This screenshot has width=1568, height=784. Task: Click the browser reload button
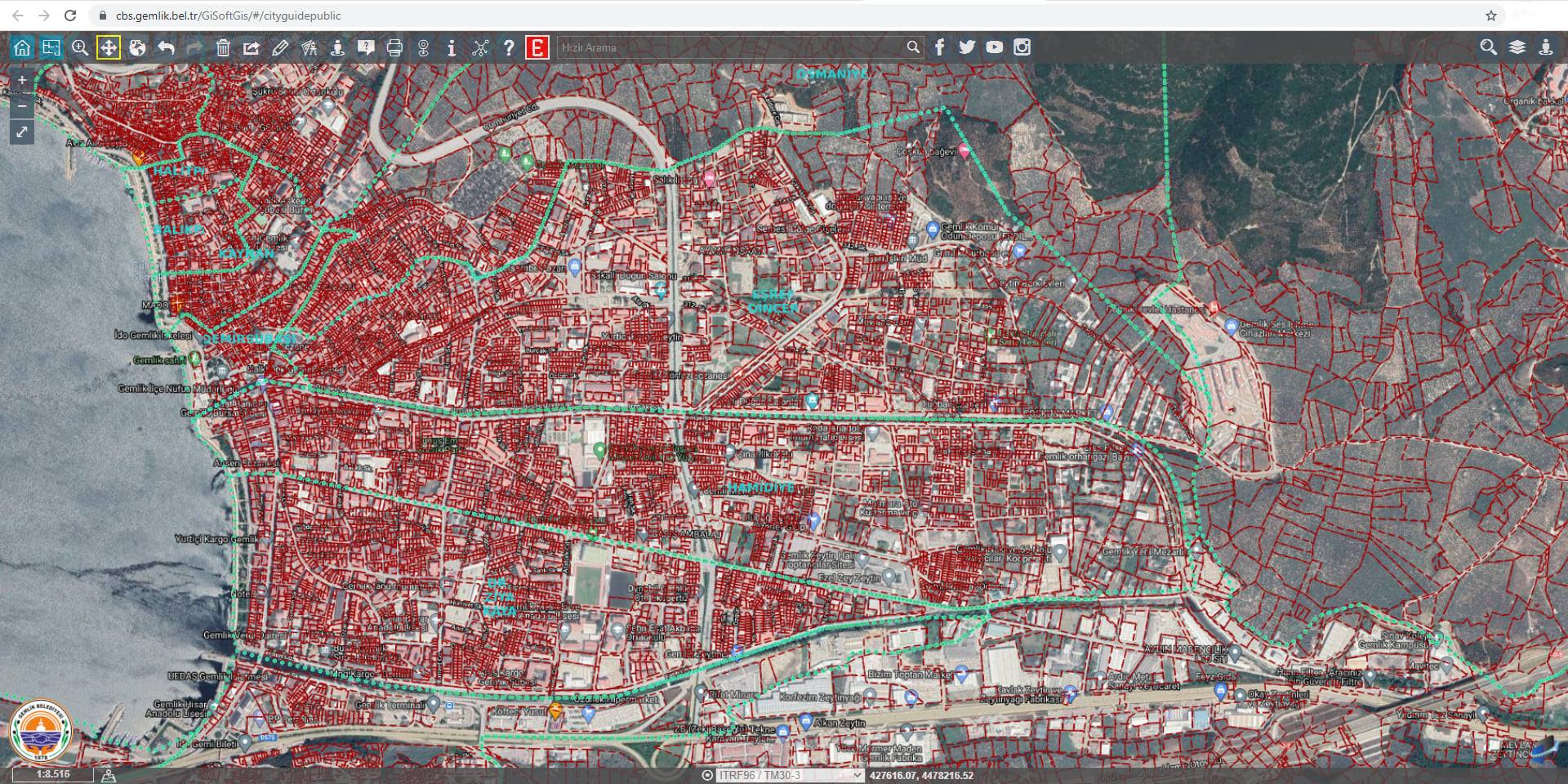point(70,16)
